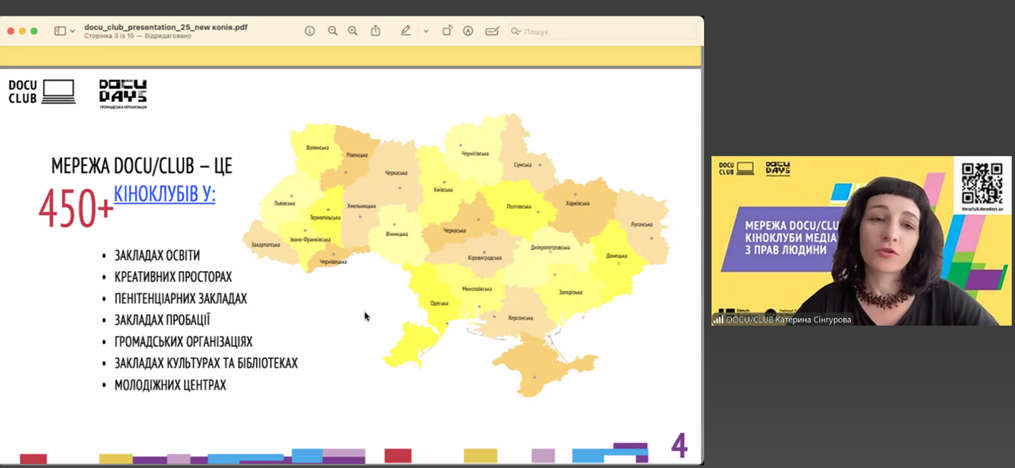Select bullet ЗАКЛАДАХ КУЛЬТУРАХ ТА БІБЛІОТЕКАХ

(x=206, y=363)
